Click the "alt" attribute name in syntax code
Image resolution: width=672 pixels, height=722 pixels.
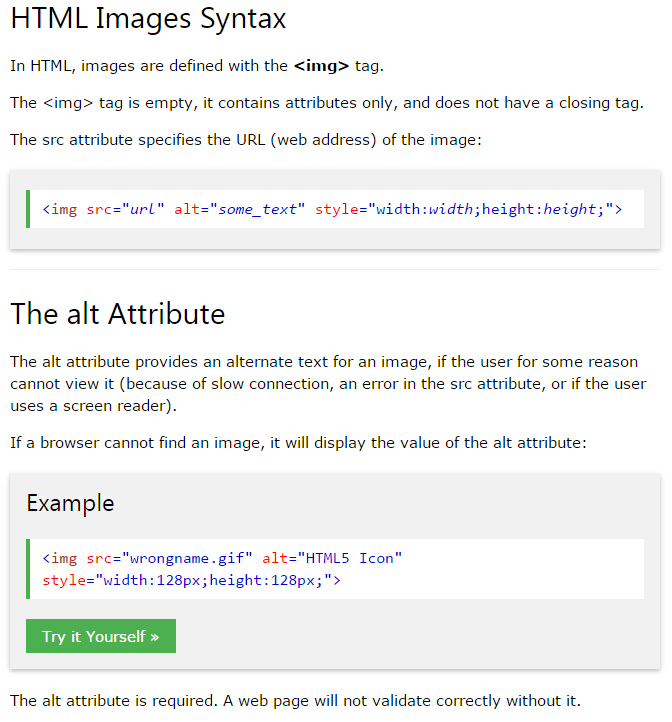[x=186, y=209]
